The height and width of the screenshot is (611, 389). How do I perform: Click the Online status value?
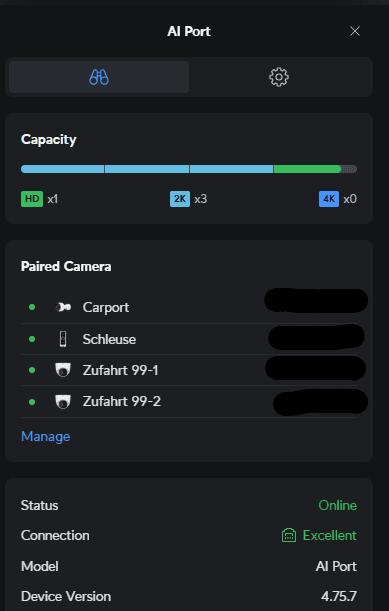(x=338, y=505)
